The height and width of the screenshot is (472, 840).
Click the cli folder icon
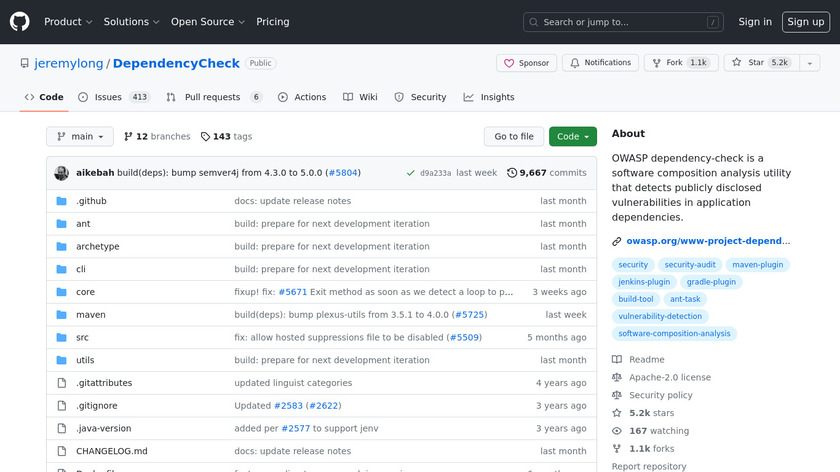tap(62, 269)
